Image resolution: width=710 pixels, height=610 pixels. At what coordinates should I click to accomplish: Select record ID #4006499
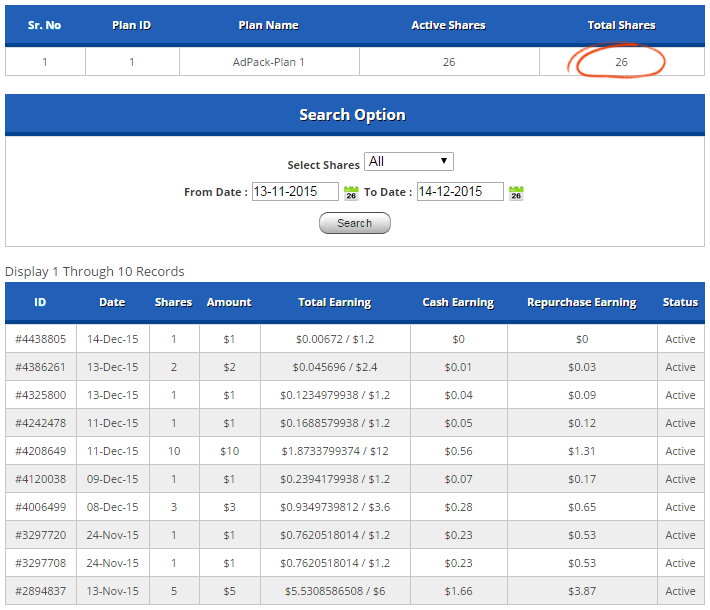(41, 507)
